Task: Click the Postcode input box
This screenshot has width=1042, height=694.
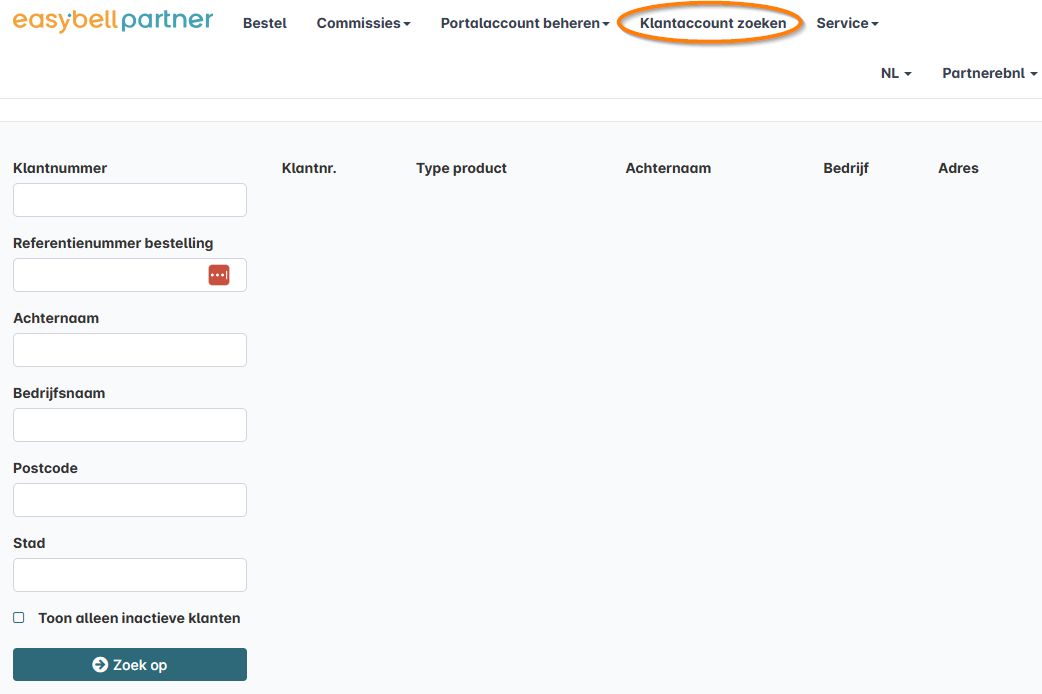Action: 130,500
